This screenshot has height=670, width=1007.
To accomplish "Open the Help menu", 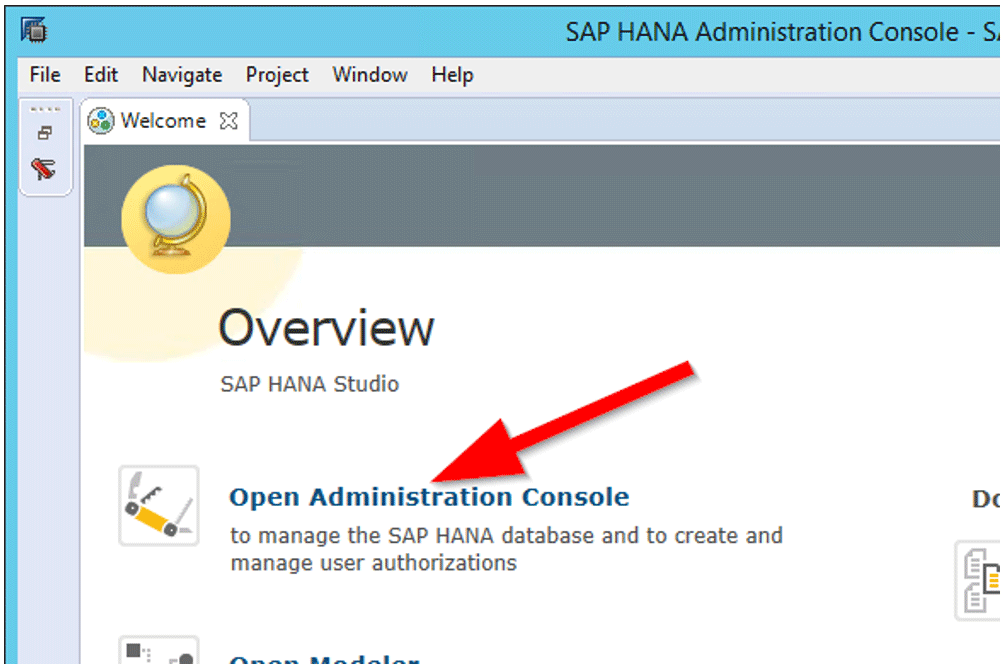I will point(452,75).
